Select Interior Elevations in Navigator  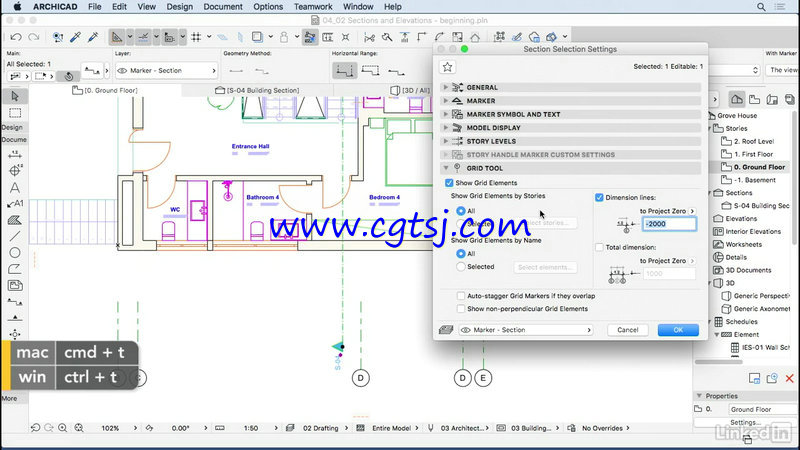tap(753, 231)
